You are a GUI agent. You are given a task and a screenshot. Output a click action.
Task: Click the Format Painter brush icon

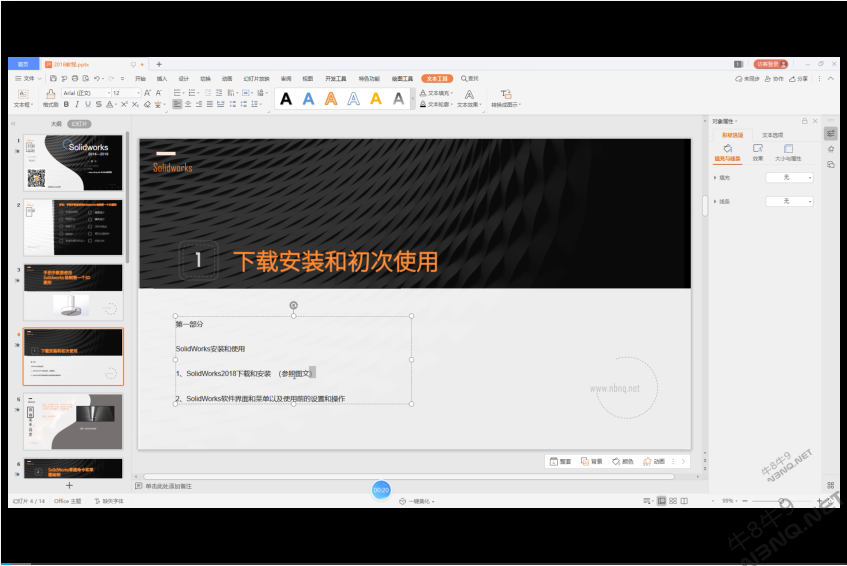coord(50,93)
